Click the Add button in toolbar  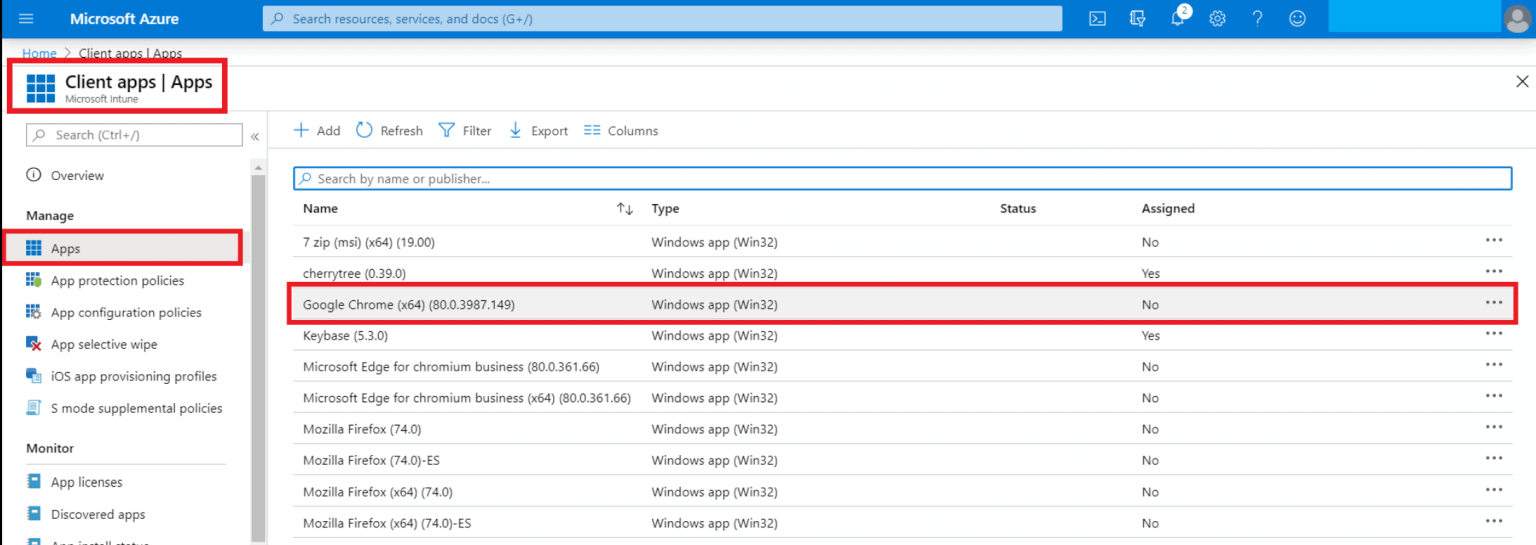pos(317,131)
